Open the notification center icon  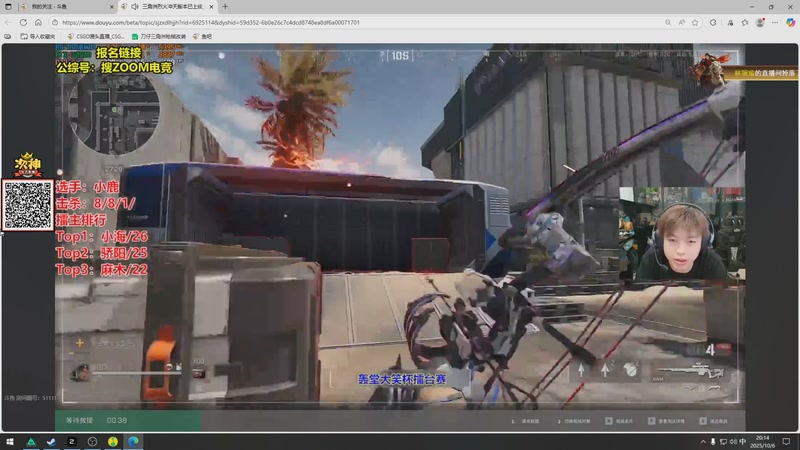786,441
